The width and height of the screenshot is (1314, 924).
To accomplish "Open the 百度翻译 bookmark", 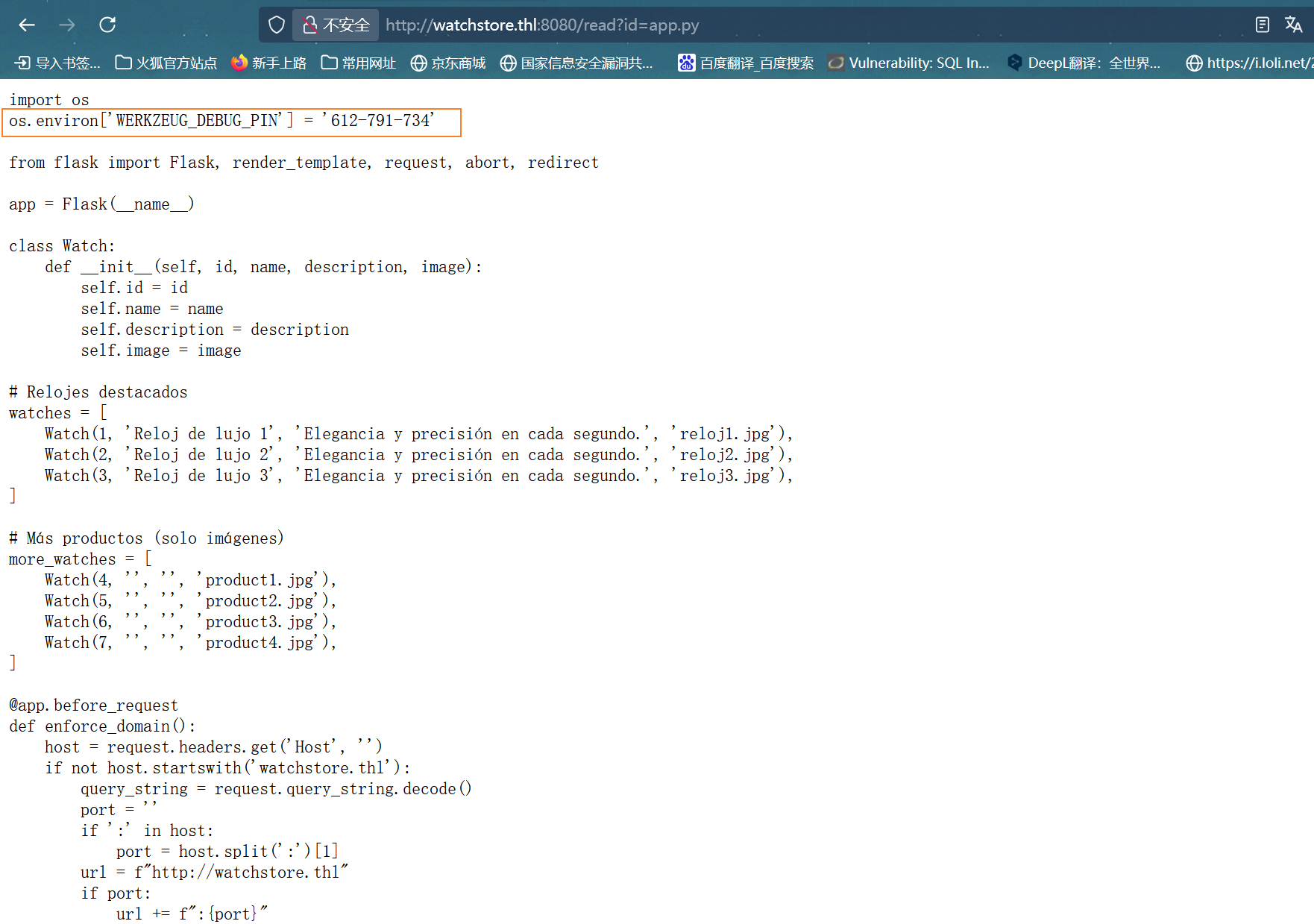I will click(746, 63).
